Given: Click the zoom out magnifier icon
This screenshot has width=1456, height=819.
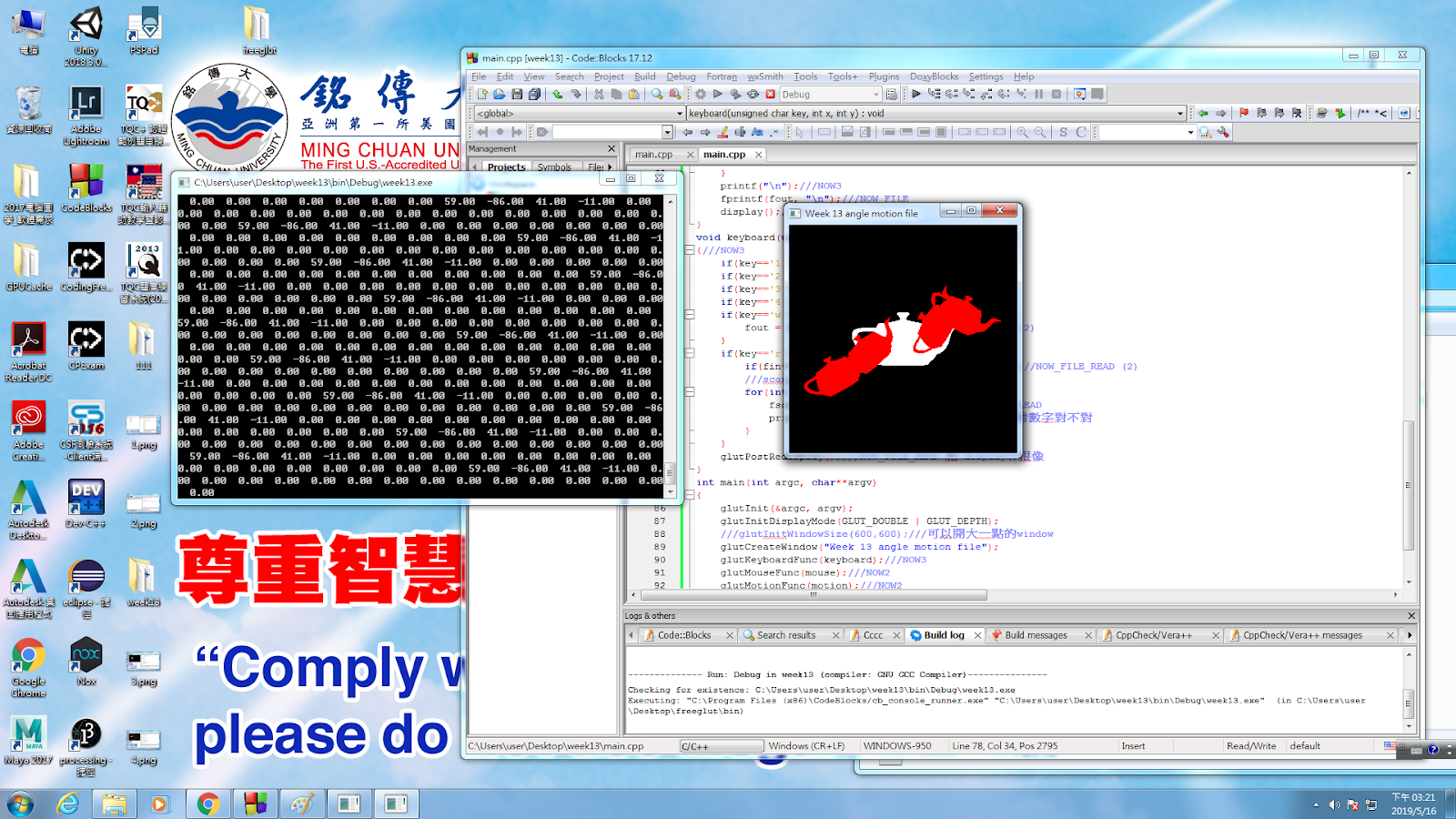Looking at the screenshot, I should tap(1040, 132).
